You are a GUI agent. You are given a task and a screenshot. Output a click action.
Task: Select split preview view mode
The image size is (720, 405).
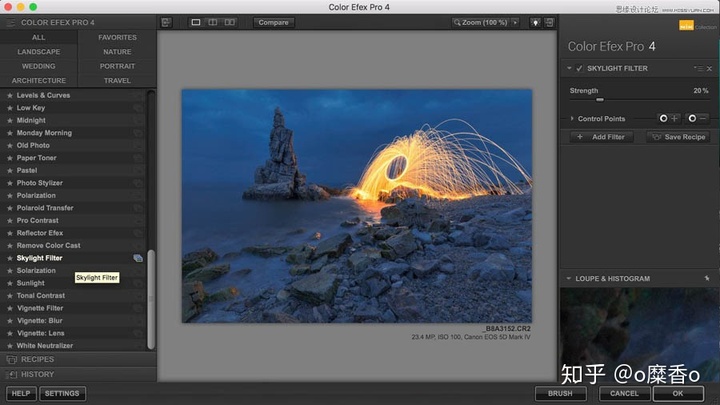tap(213, 22)
